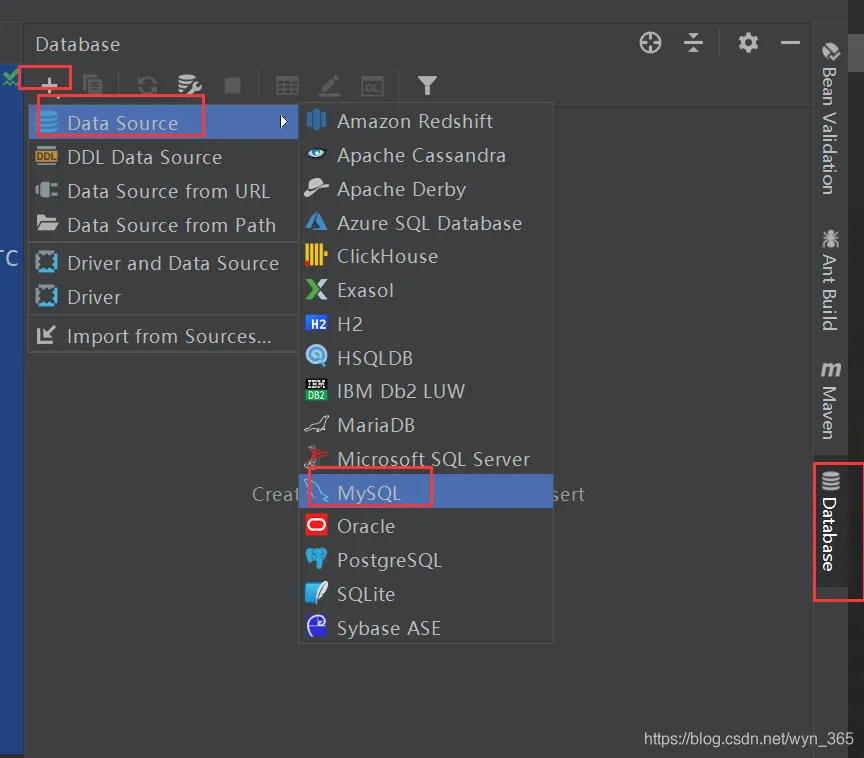This screenshot has width=864, height=758.
Task: Open Bean Validation side tab
Action: click(x=830, y=118)
